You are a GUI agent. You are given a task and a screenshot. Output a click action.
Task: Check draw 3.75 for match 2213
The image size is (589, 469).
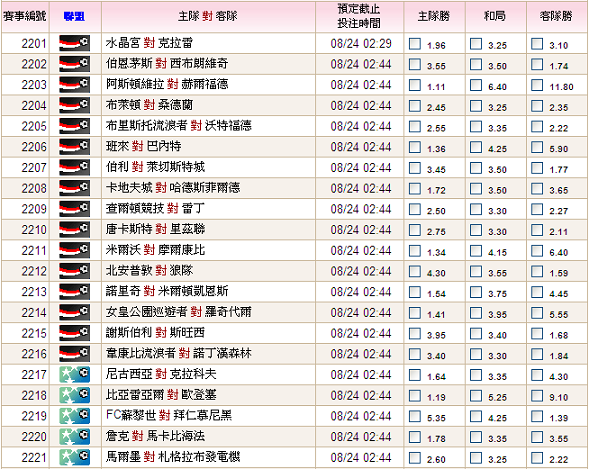476,292
